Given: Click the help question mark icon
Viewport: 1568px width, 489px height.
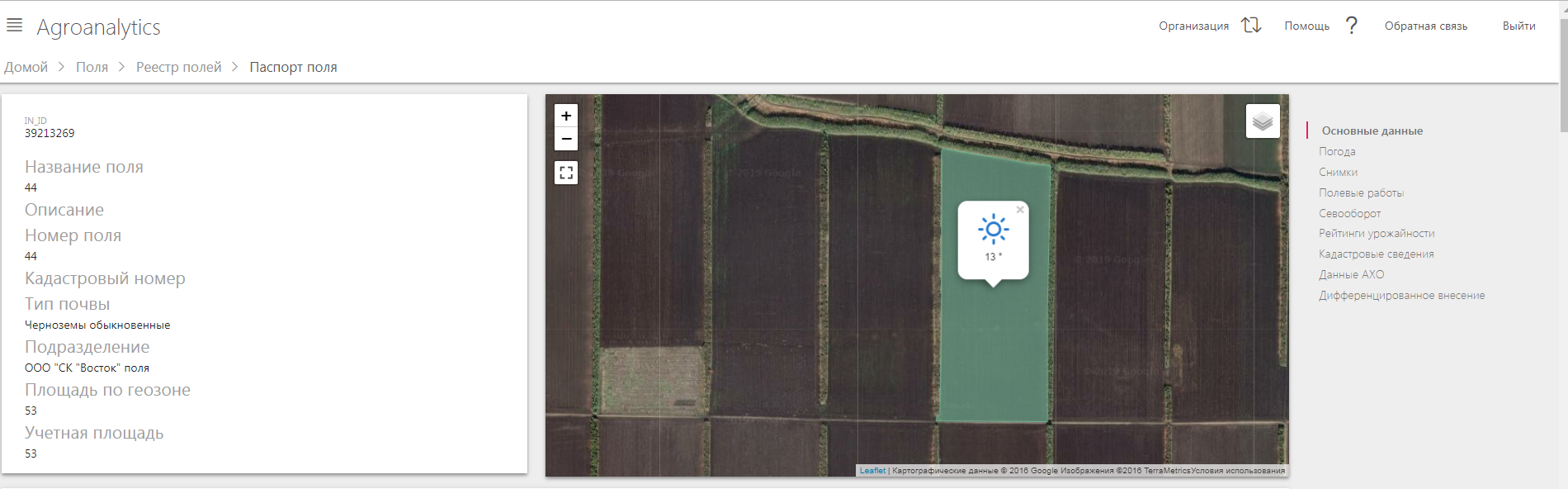Looking at the screenshot, I should pyautogui.click(x=1351, y=26).
